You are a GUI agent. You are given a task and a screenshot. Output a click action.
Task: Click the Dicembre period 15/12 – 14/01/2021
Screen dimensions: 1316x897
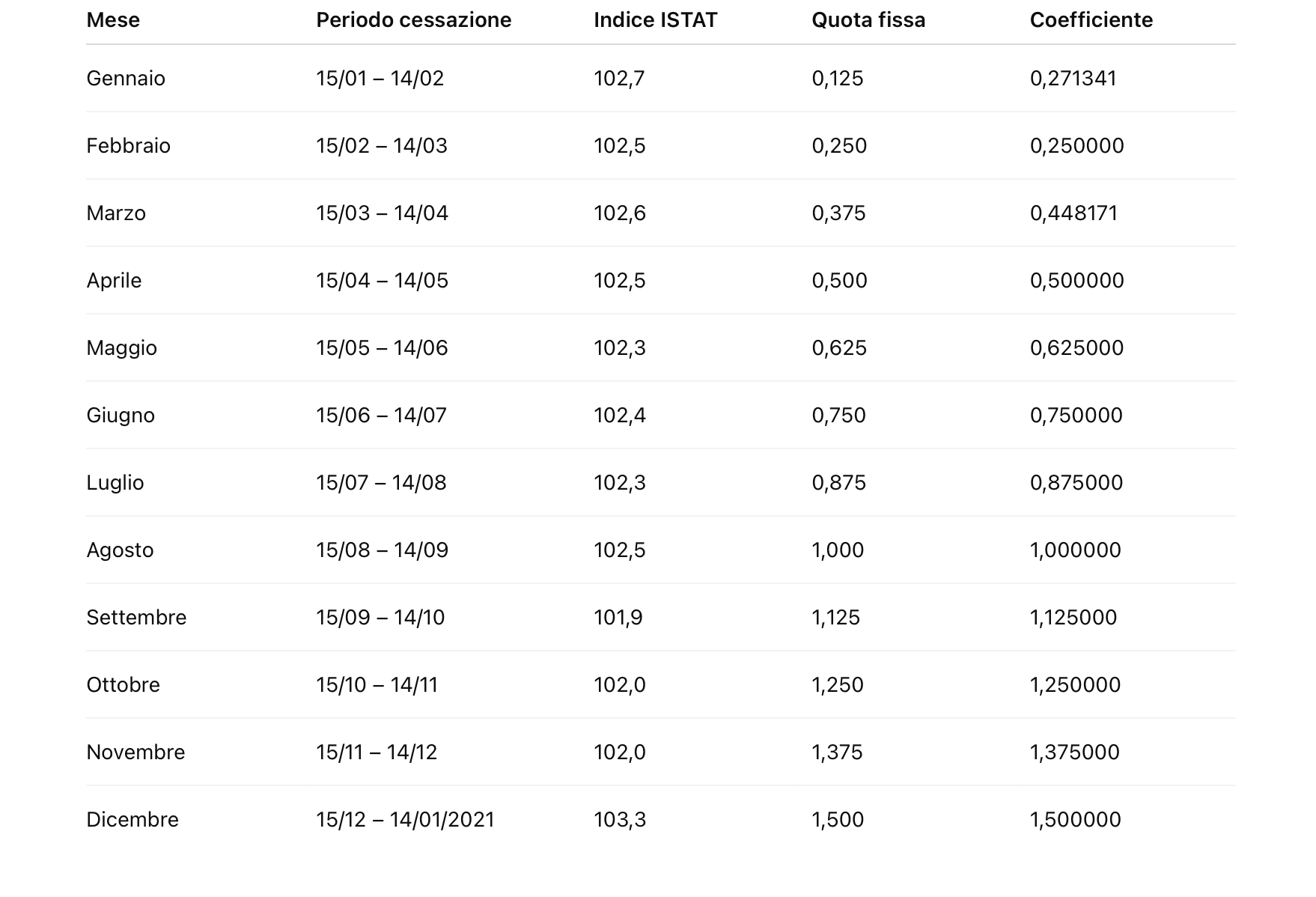click(x=405, y=820)
